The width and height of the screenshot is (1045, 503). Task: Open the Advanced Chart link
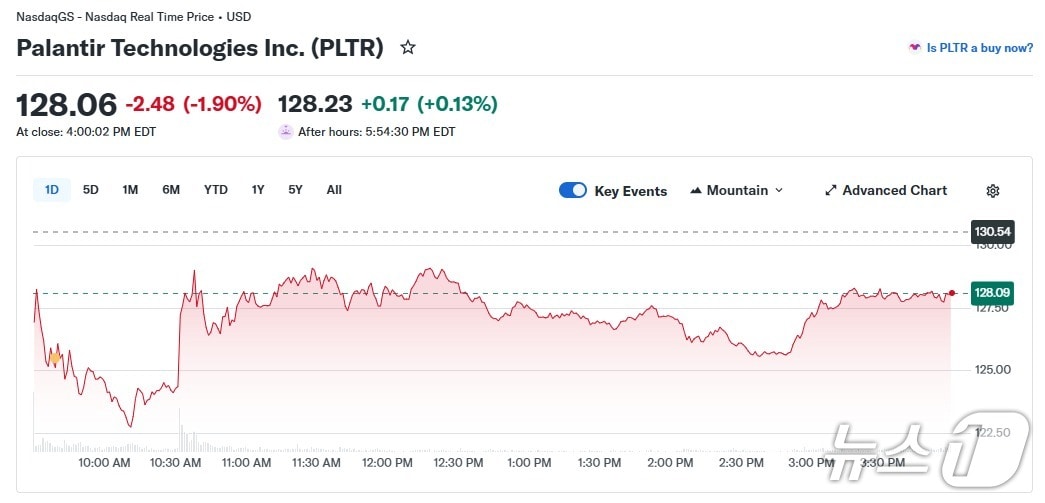894,191
